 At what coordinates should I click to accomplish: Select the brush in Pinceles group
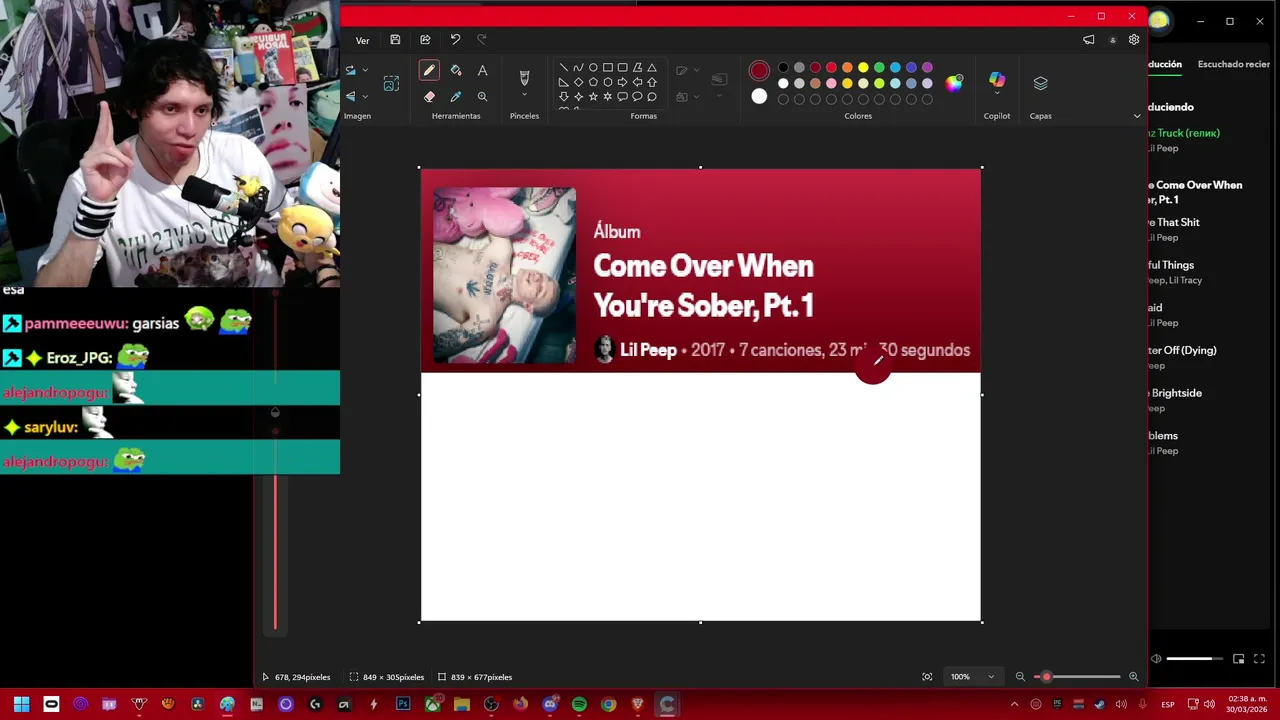click(524, 77)
